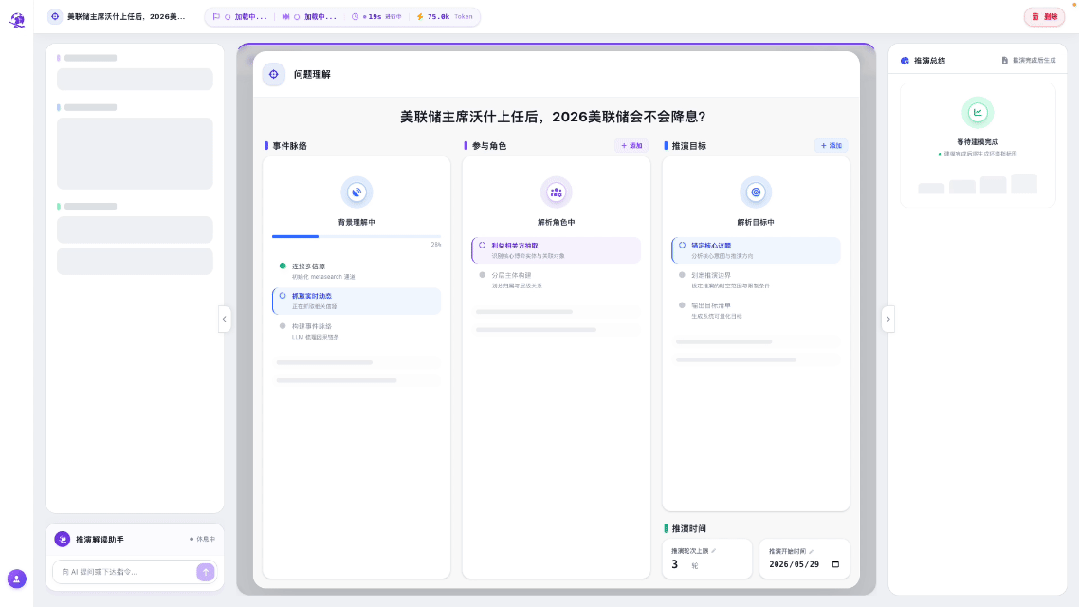Click the flag icon in the status pill

click(216, 17)
